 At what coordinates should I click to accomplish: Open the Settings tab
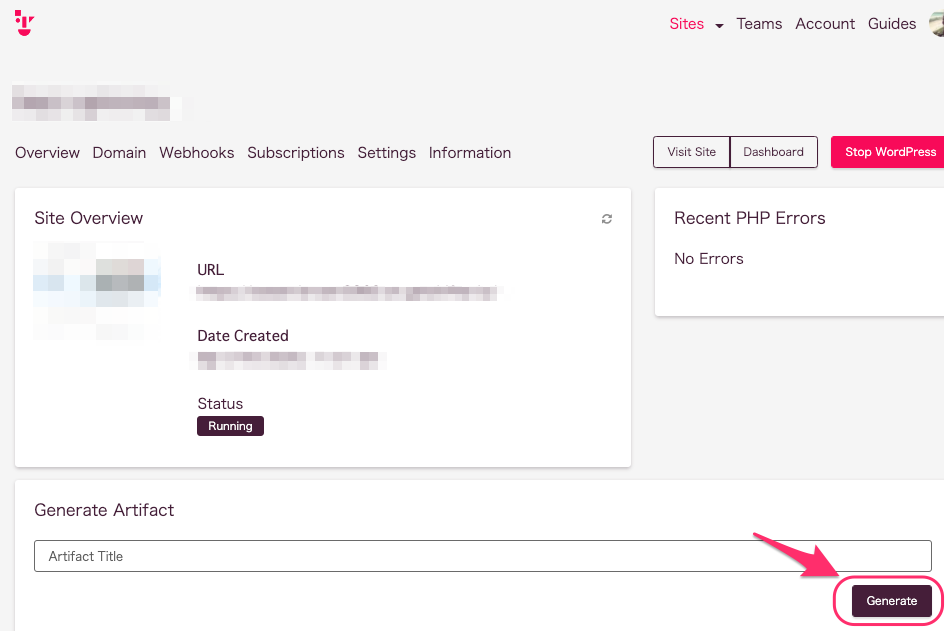[x=386, y=152]
